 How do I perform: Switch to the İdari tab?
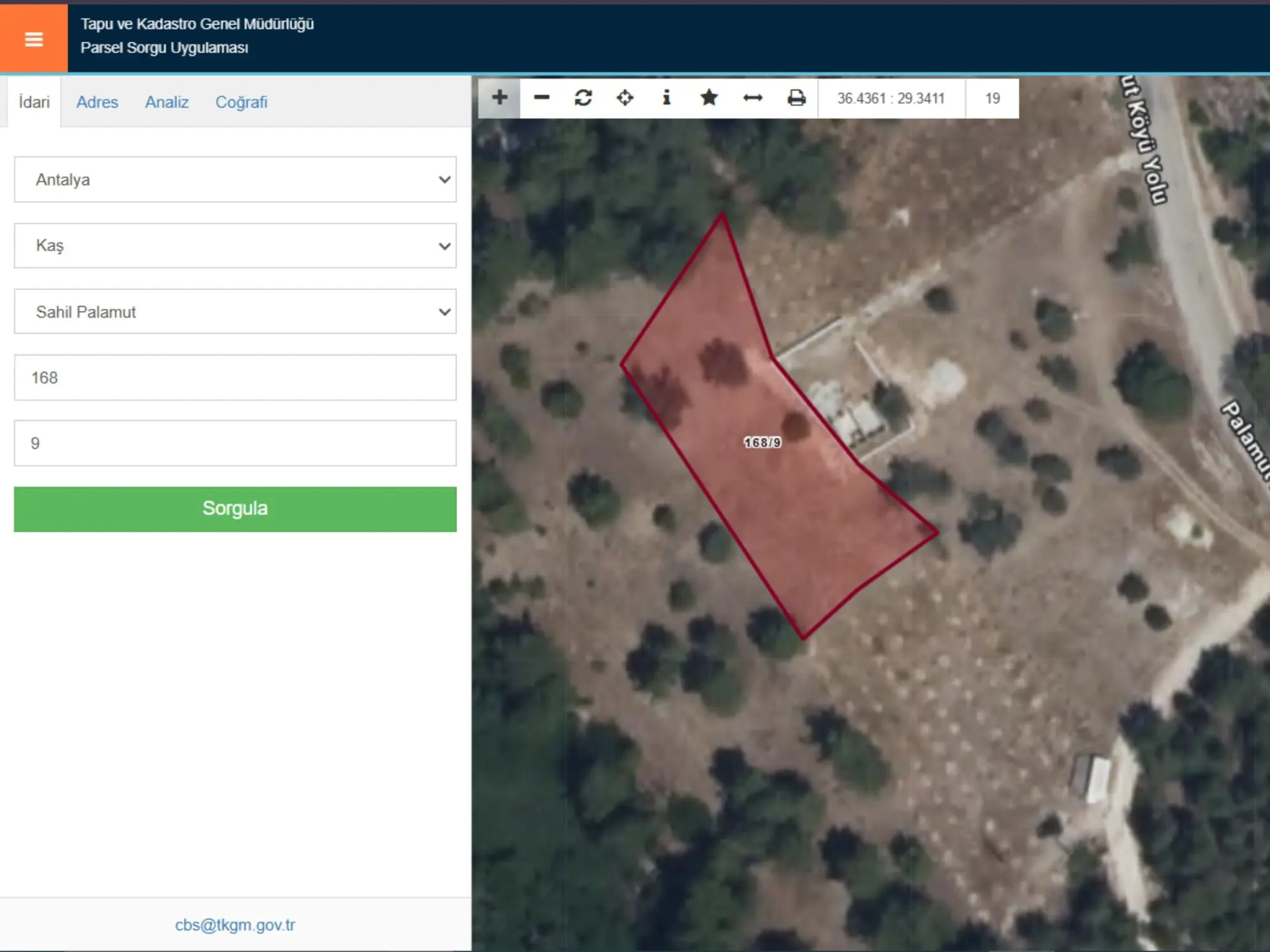coord(34,102)
